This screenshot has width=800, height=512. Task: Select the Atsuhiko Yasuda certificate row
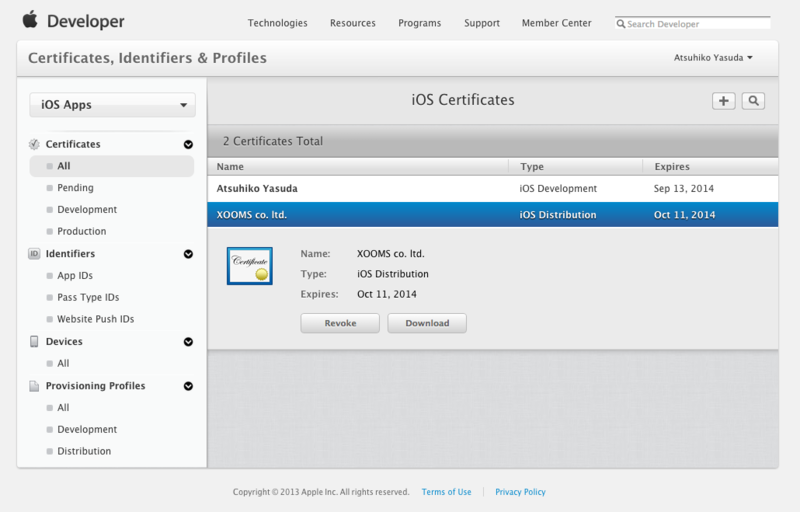(x=493, y=189)
